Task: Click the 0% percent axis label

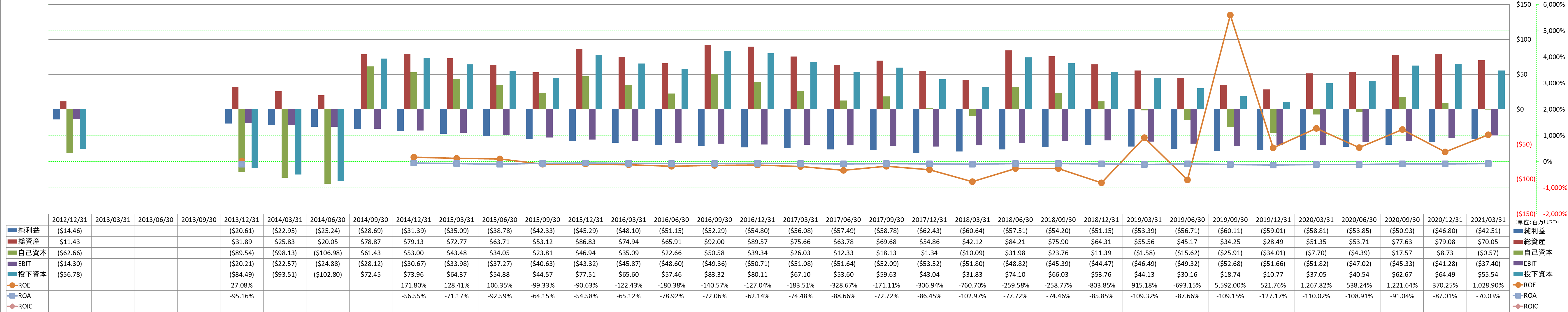Action: click(1548, 162)
